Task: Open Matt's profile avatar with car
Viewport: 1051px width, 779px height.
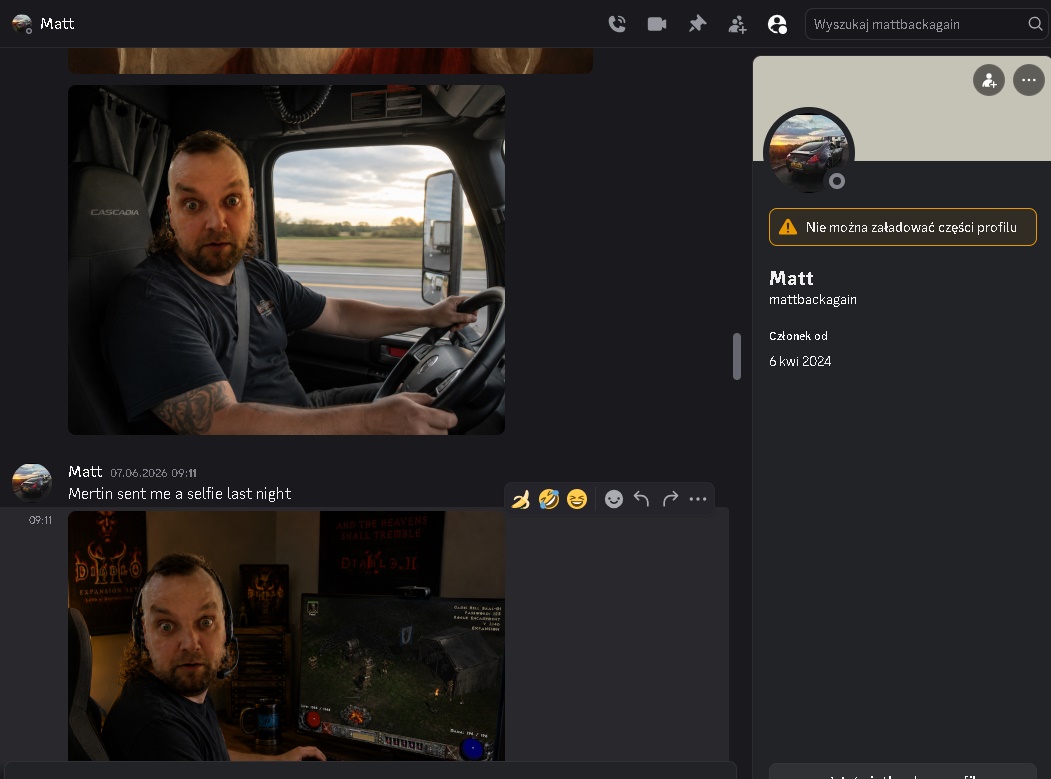Action: click(808, 152)
